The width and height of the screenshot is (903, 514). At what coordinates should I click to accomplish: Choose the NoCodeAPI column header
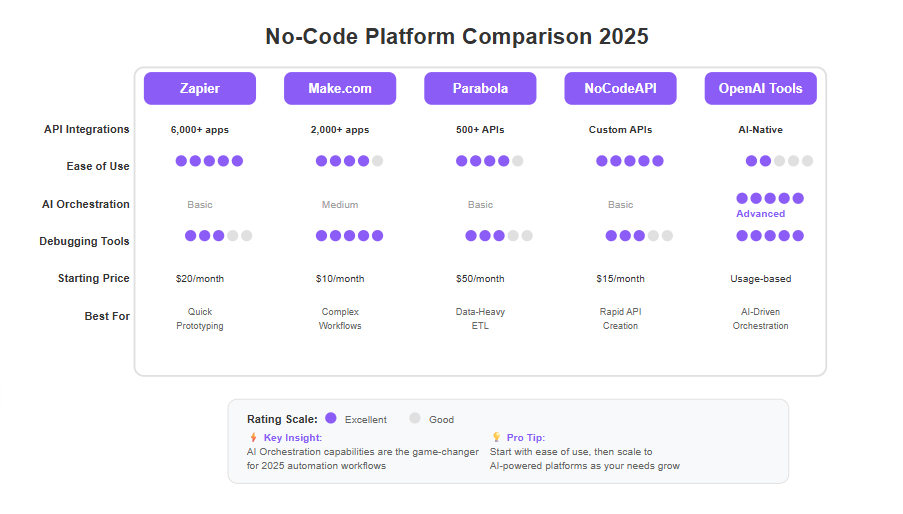point(620,88)
